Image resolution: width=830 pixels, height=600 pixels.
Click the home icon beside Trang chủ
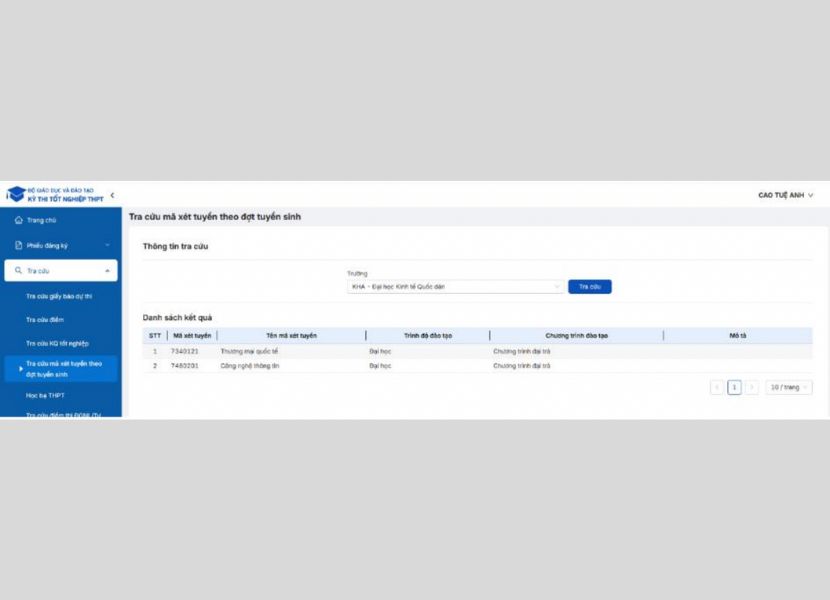click(18, 220)
